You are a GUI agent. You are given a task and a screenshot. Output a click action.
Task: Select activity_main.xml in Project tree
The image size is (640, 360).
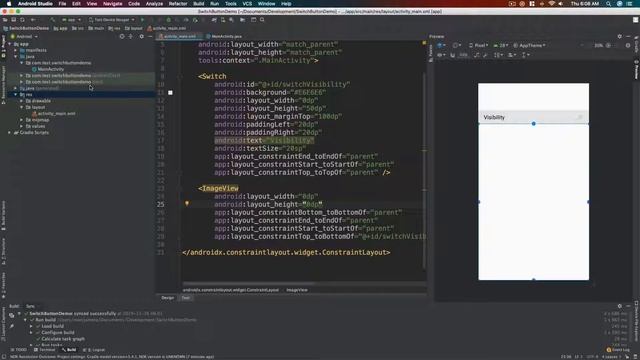click(x=53, y=113)
